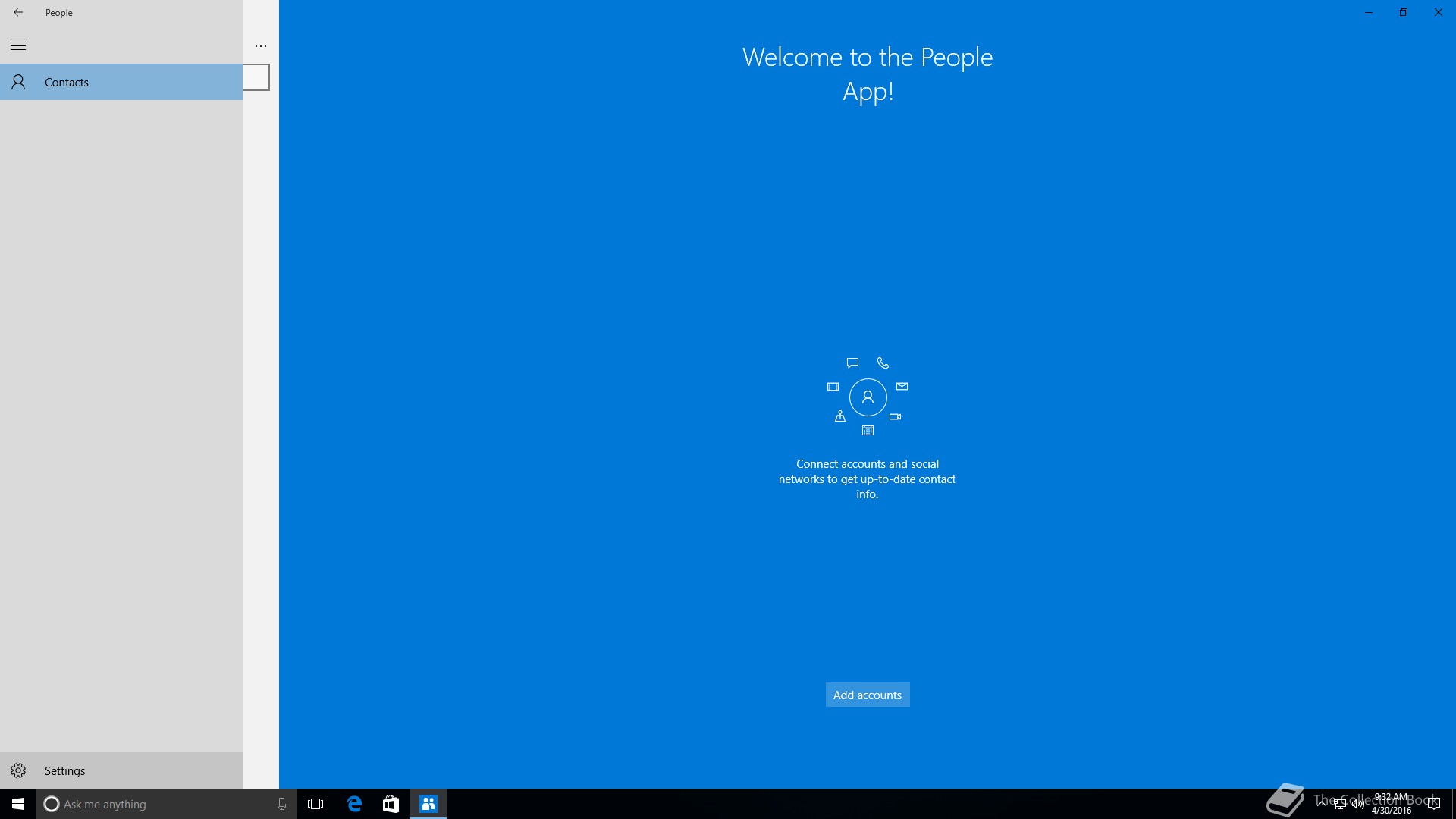
Task: Collapse the hamburger navigation menu
Action: [x=18, y=45]
